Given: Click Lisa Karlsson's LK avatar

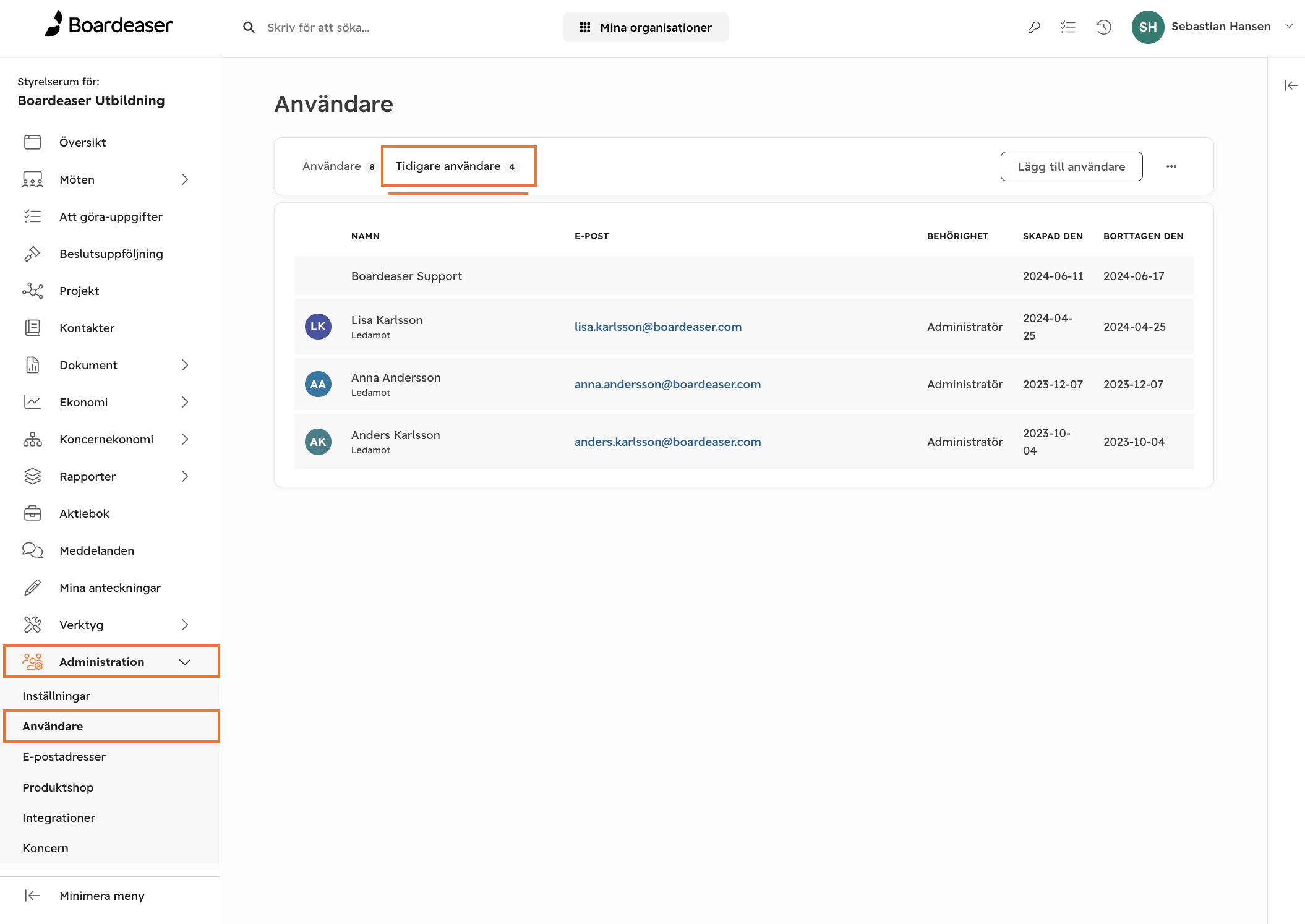Looking at the screenshot, I should [318, 327].
